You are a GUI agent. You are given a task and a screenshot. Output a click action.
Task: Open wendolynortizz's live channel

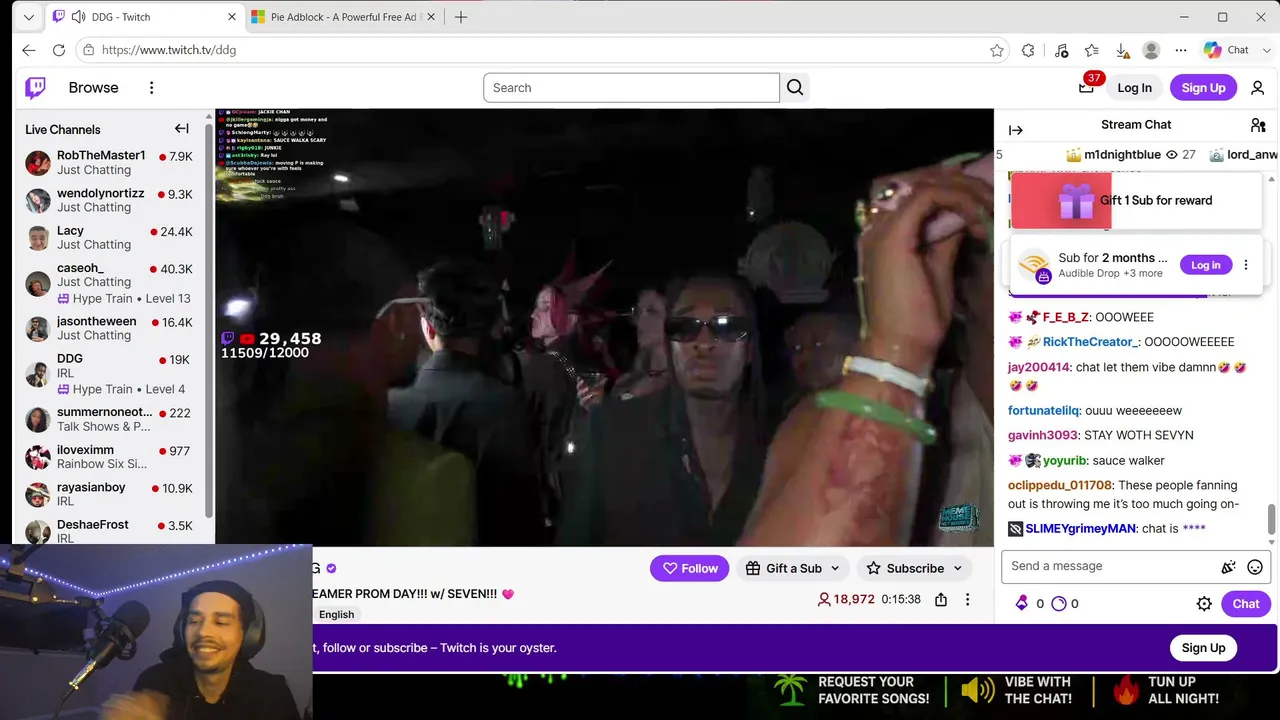(109, 200)
